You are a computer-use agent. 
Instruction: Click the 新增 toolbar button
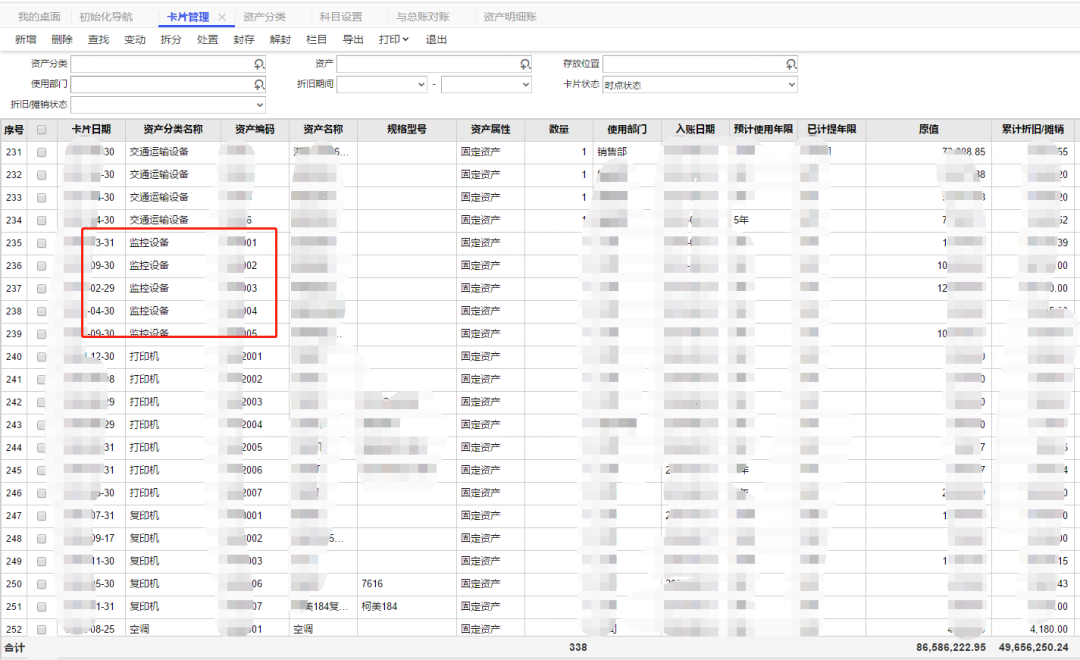pyautogui.click(x=26, y=40)
